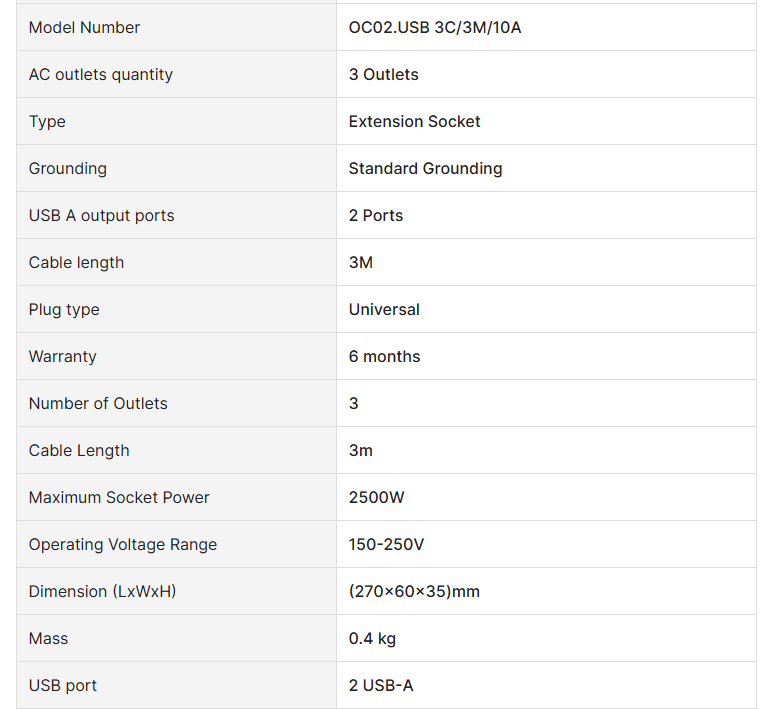Click the AC outlets quantity label

pos(100,74)
